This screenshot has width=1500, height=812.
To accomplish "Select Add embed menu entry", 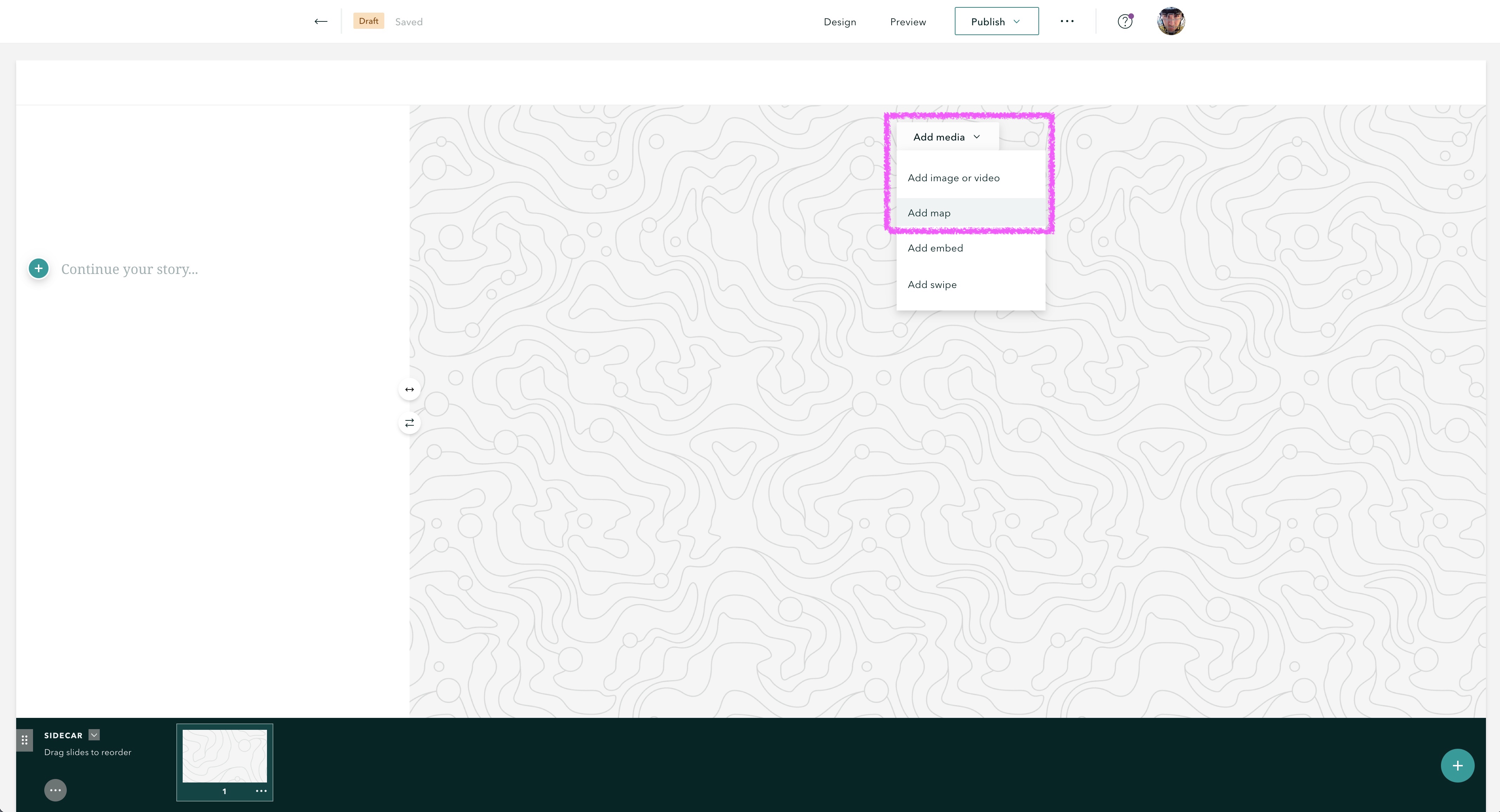I will click(x=935, y=248).
